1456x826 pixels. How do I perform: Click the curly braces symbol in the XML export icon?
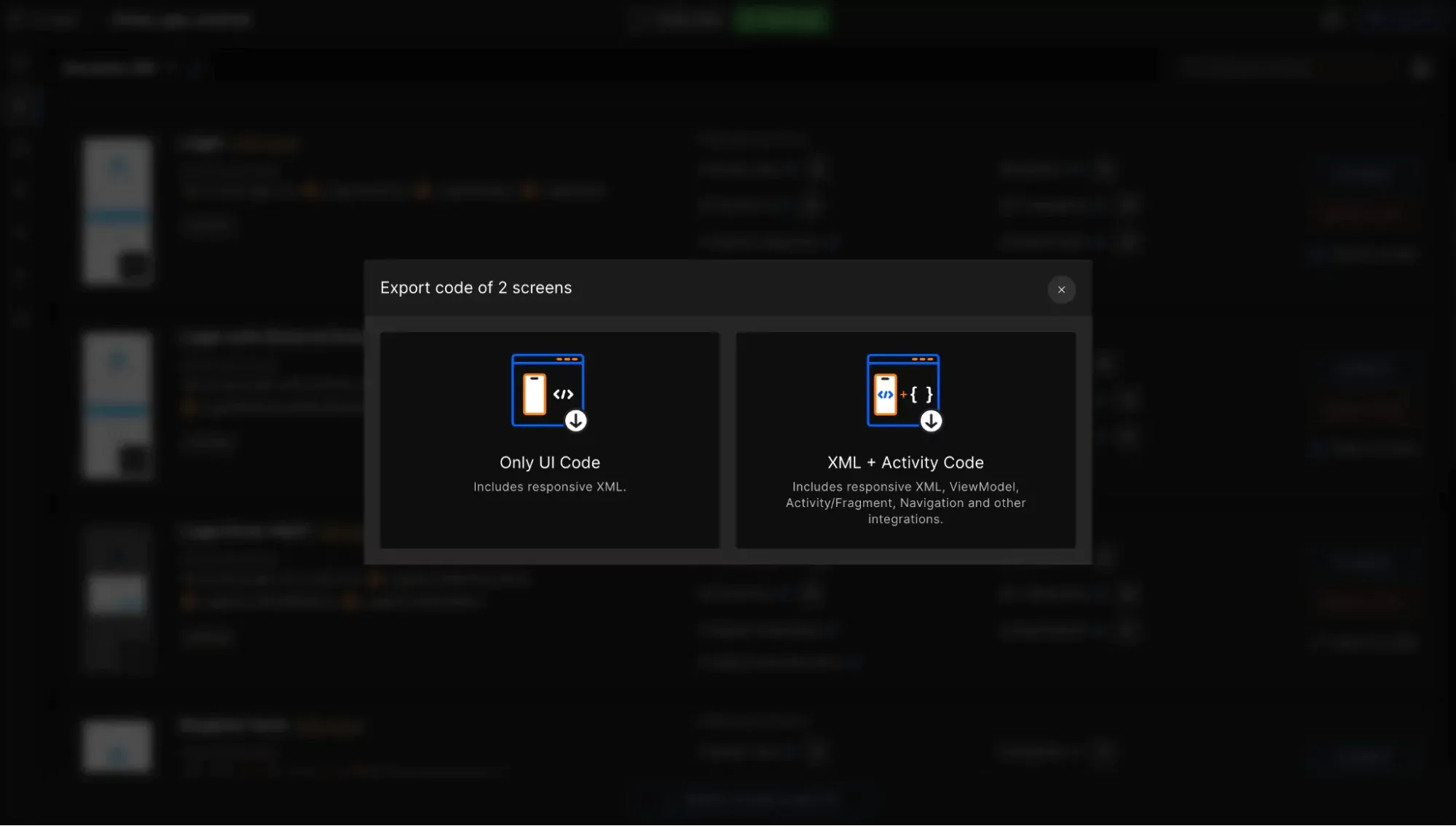point(922,394)
